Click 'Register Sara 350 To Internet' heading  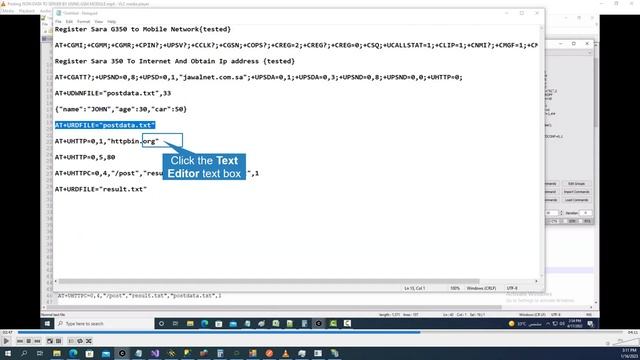(175, 61)
